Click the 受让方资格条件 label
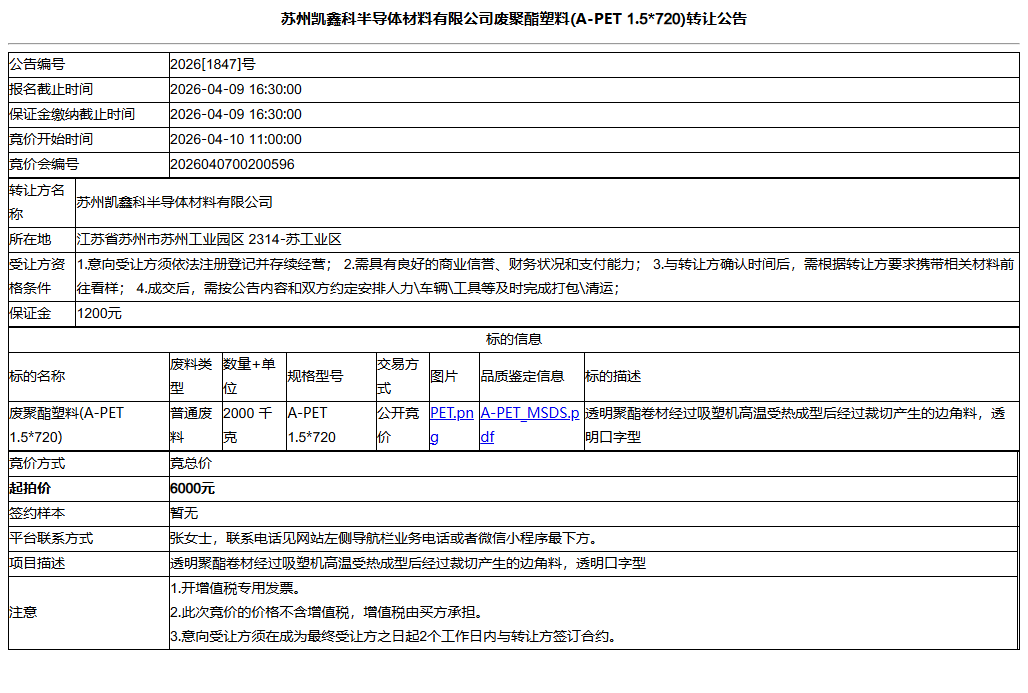This screenshot has width=1028, height=693. point(37,276)
